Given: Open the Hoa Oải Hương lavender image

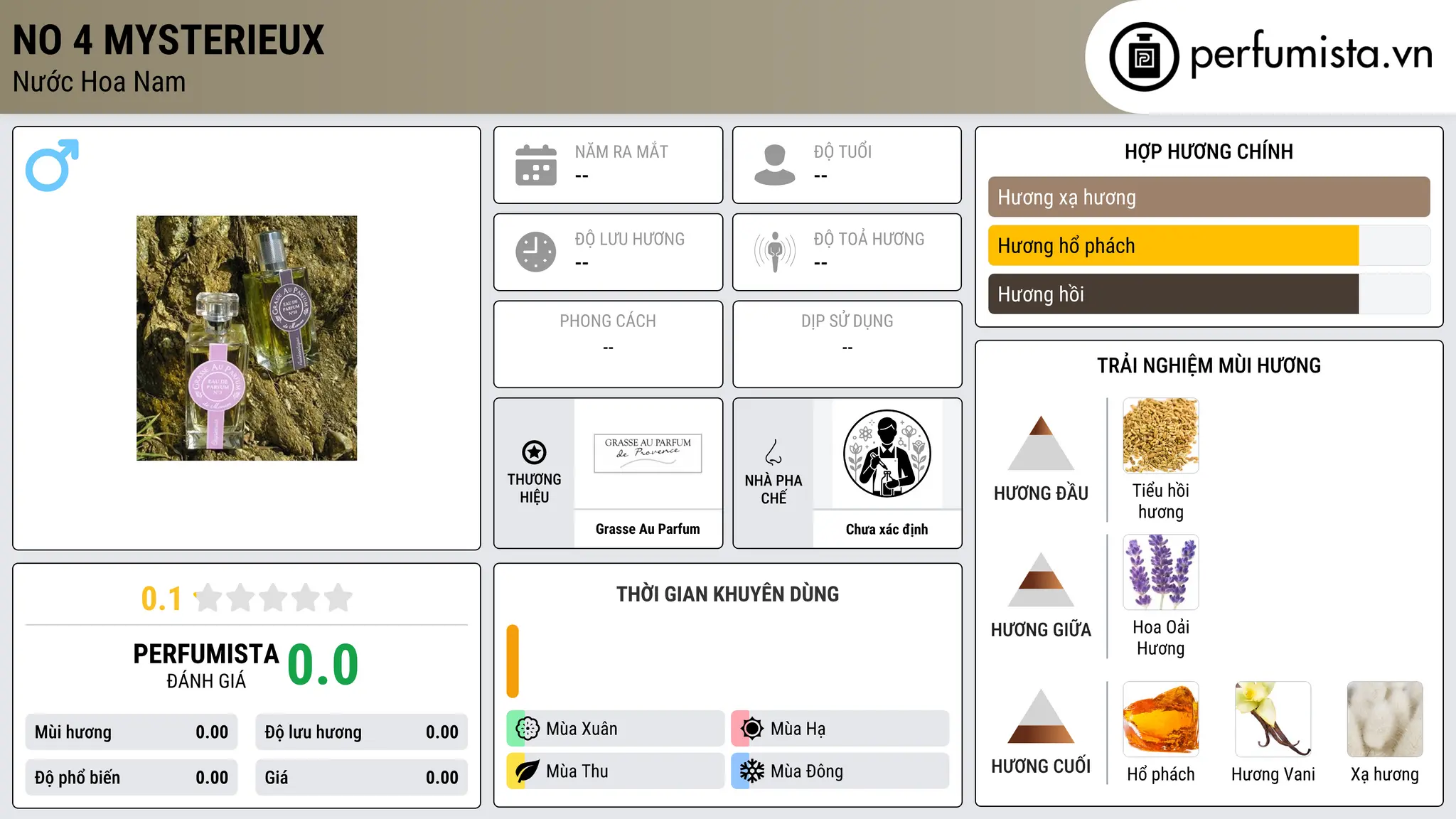Looking at the screenshot, I should tap(1161, 572).
